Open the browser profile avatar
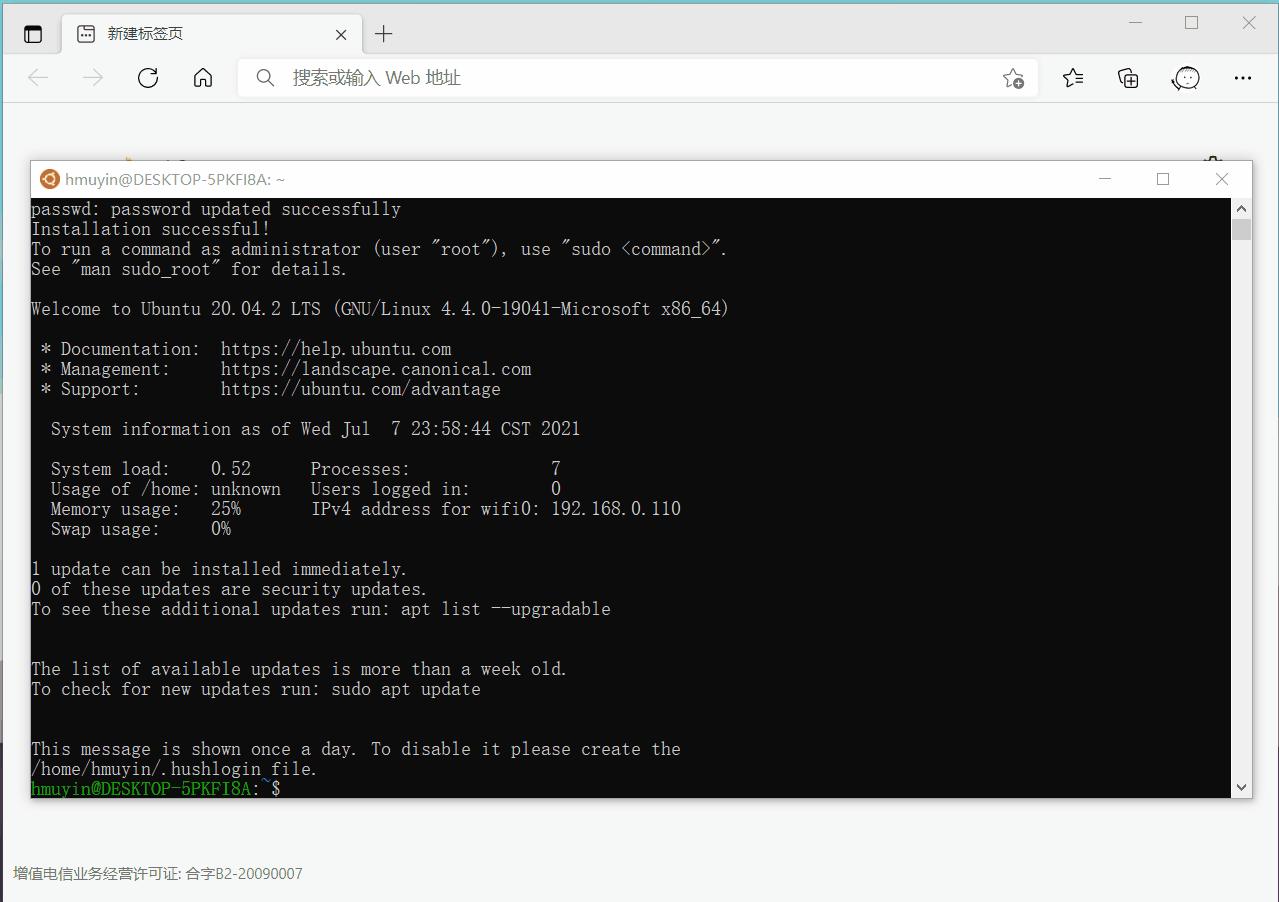The width and height of the screenshot is (1279, 902). [x=1185, y=77]
